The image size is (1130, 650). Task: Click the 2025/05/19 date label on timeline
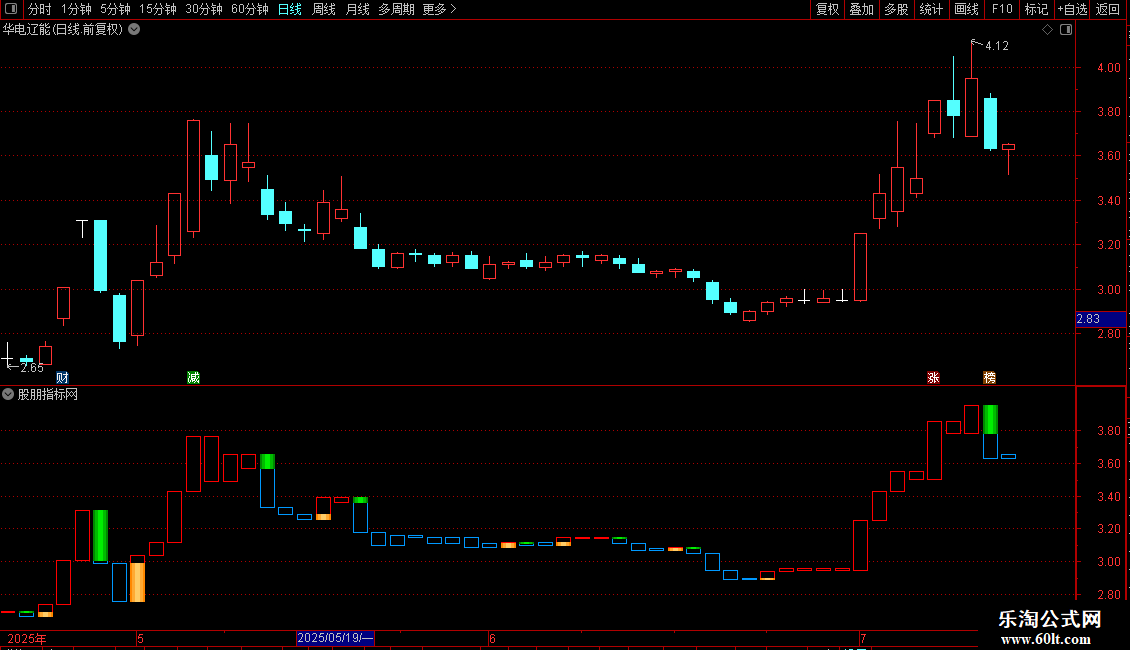coord(335,638)
